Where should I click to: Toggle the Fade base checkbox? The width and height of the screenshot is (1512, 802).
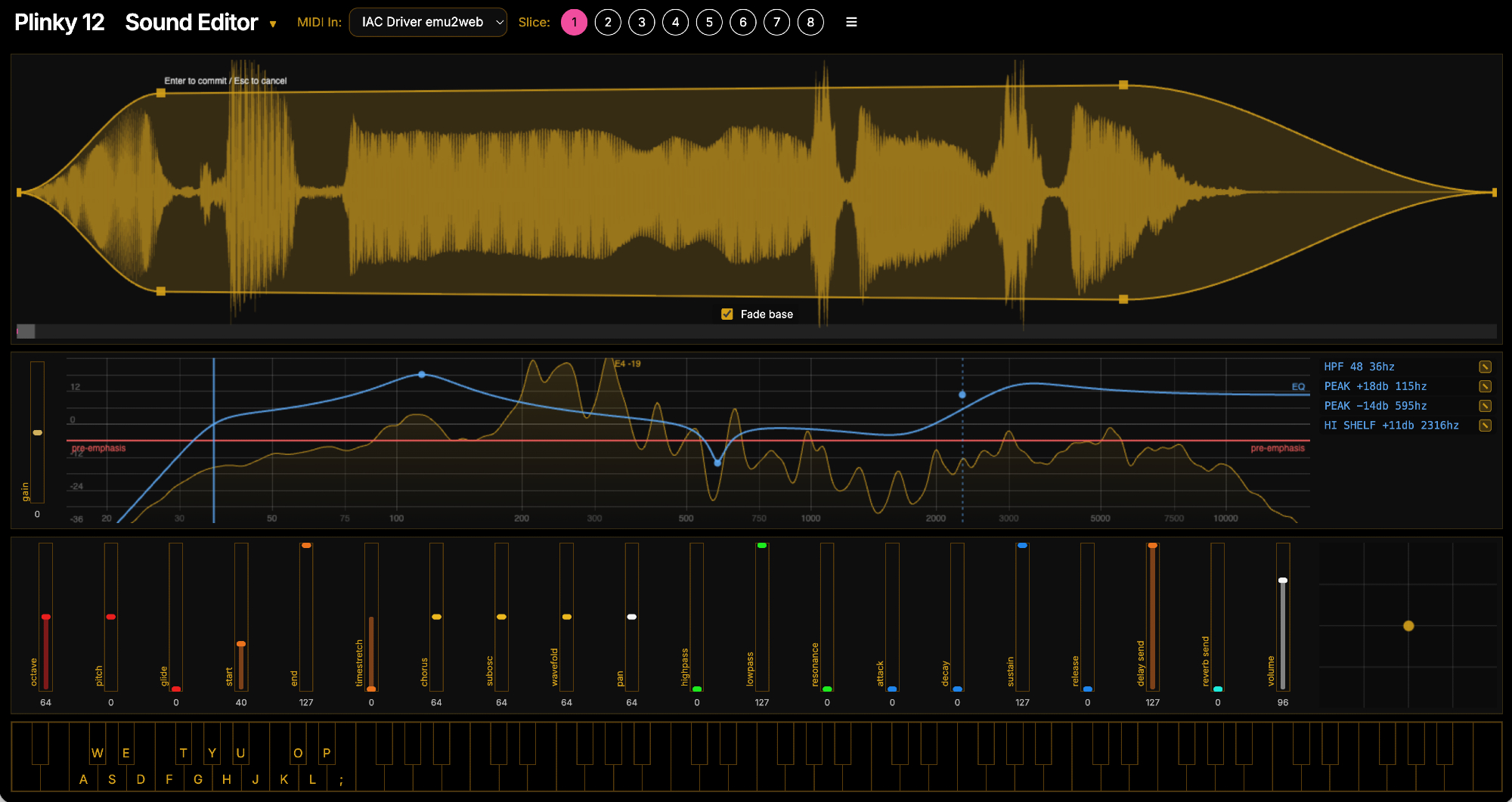[727, 314]
